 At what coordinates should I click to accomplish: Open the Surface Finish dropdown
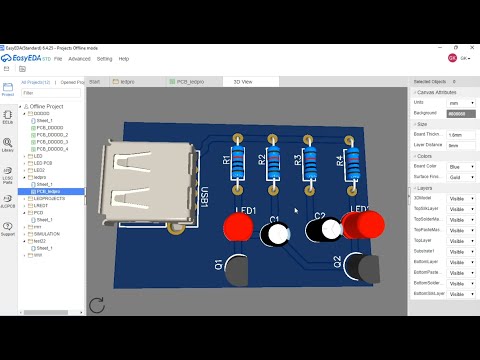point(461,177)
